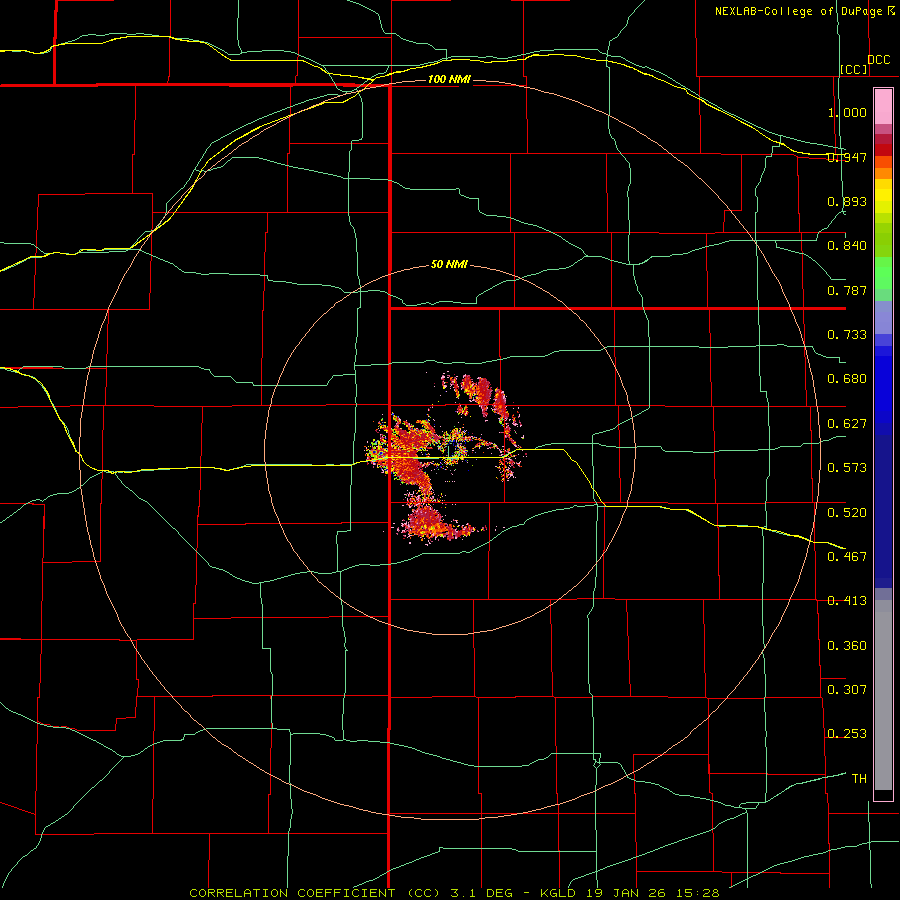Click the [CC] legend heading
Viewport: 900px width, 900px height.
coord(854,69)
